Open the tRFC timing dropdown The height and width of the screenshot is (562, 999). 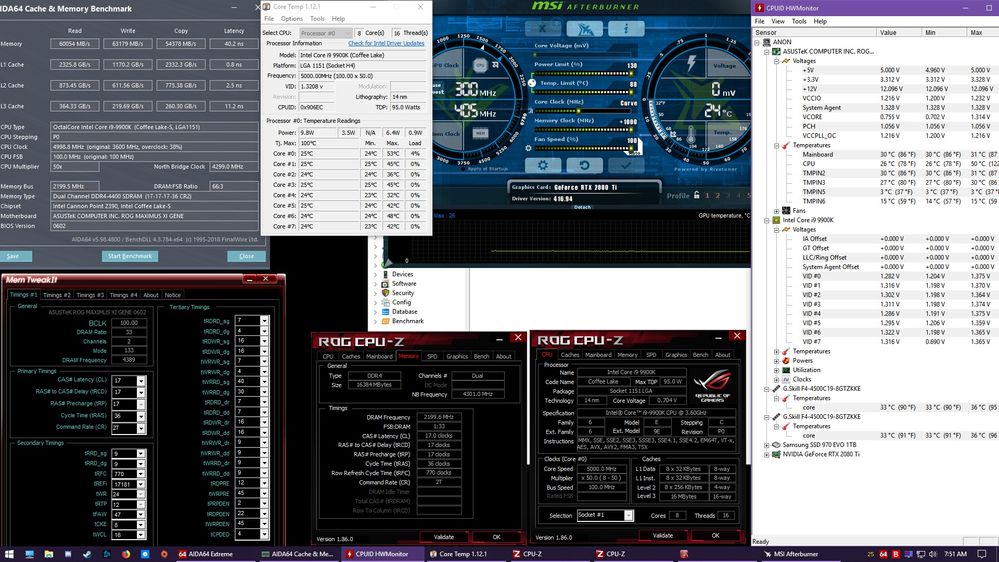click(141, 474)
